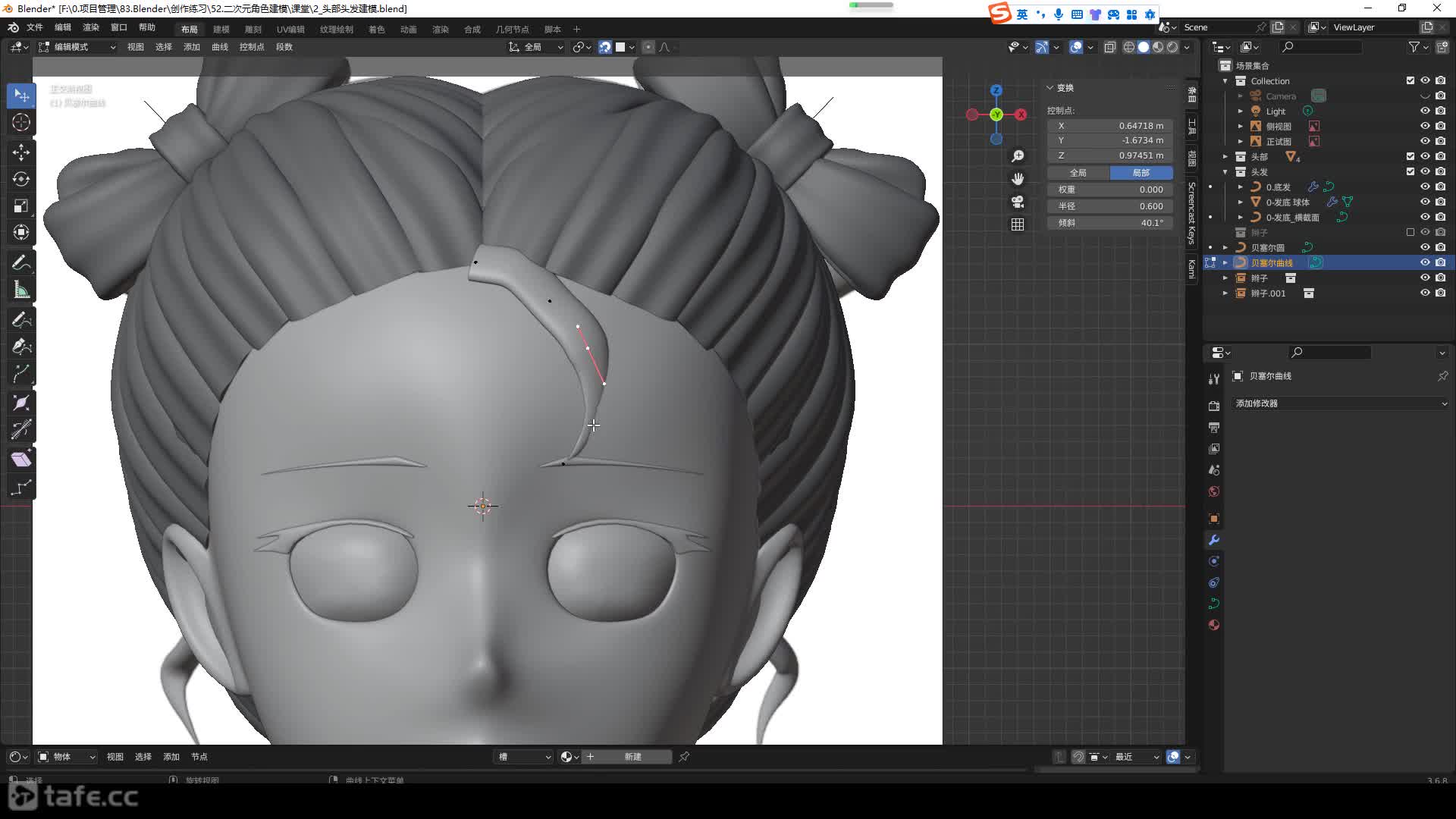Image resolution: width=1456 pixels, height=819 pixels.
Task: Open the 全局 transform orientation dropdown
Action: pyautogui.click(x=536, y=47)
